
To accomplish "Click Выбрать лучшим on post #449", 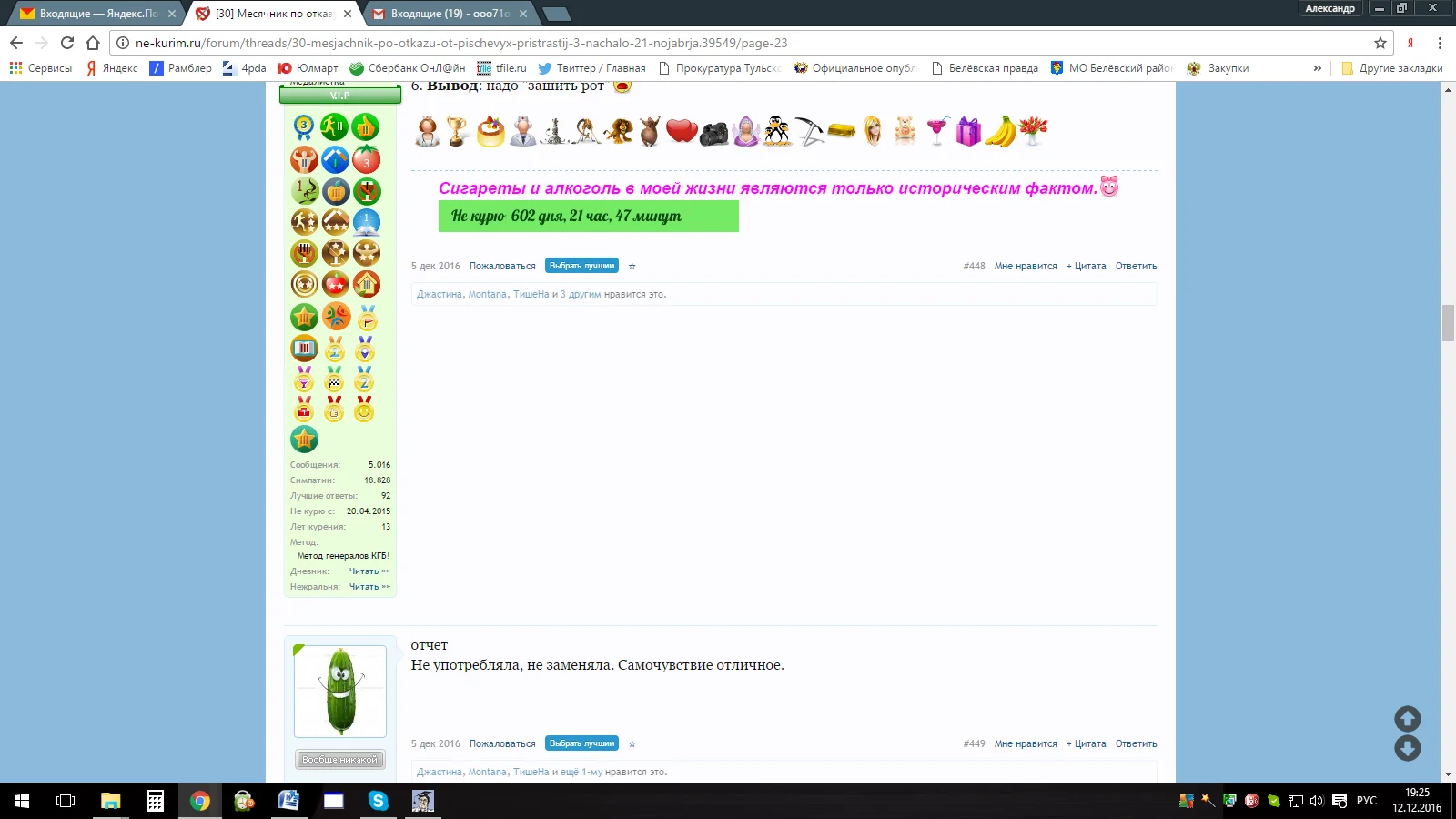I will click(582, 743).
